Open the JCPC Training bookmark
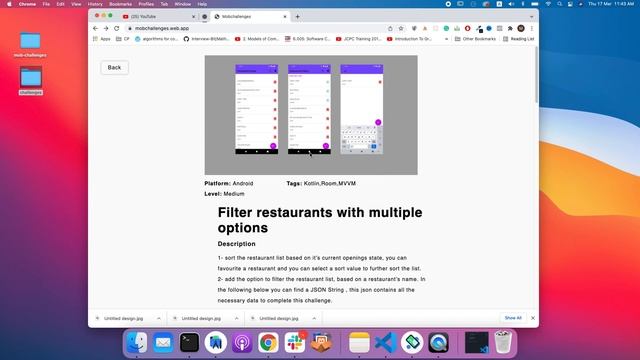Image resolution: width=640 pixels, height=360 pixels. click(358, 39)
